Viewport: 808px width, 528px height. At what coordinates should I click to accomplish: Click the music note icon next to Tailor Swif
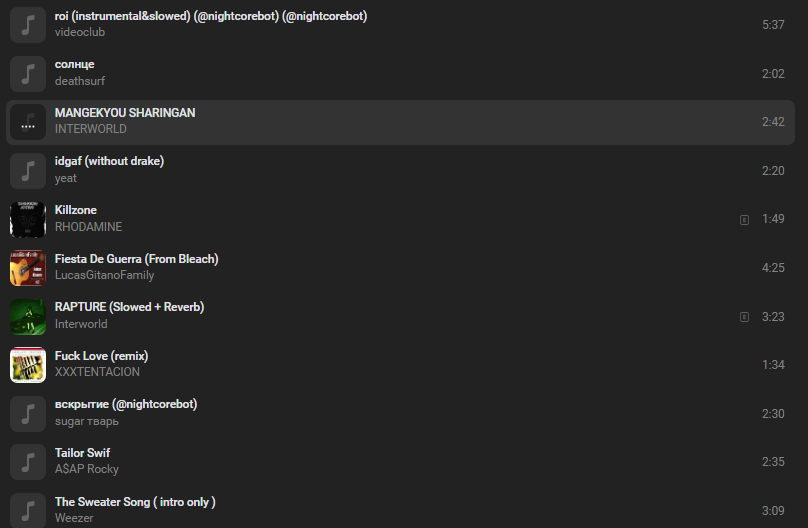coord(28,461)
